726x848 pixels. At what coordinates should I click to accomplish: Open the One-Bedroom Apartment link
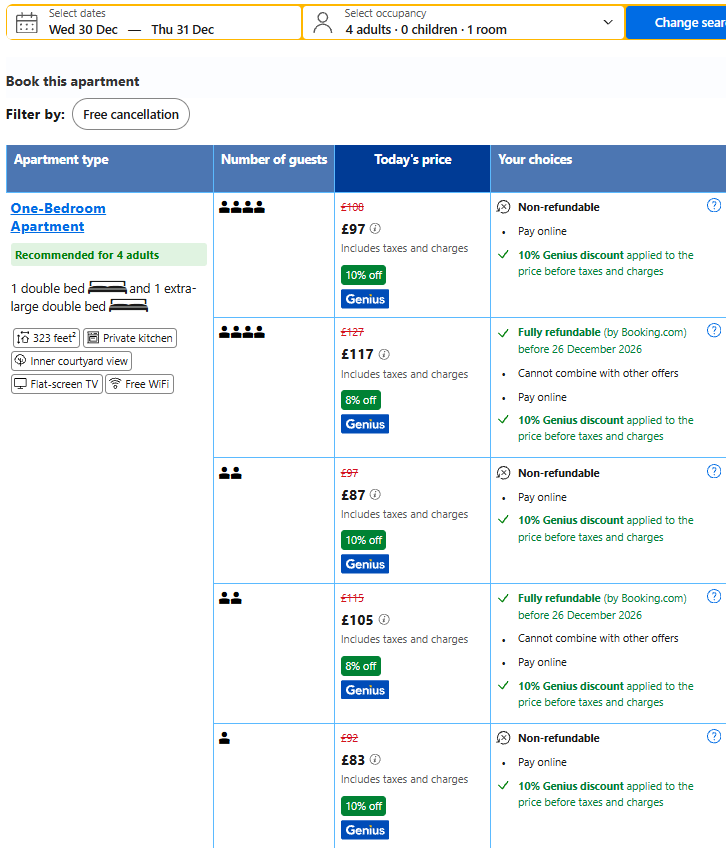pos(58,217)
